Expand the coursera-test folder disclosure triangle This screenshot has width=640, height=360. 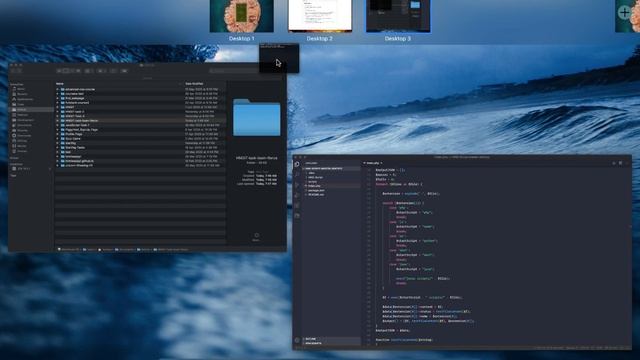58,93
